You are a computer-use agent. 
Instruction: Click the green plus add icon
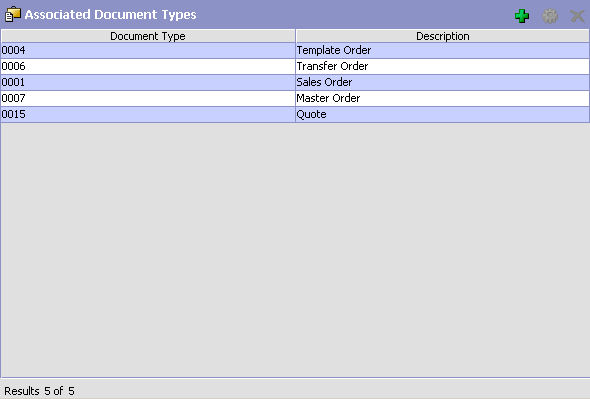(522, 16)
